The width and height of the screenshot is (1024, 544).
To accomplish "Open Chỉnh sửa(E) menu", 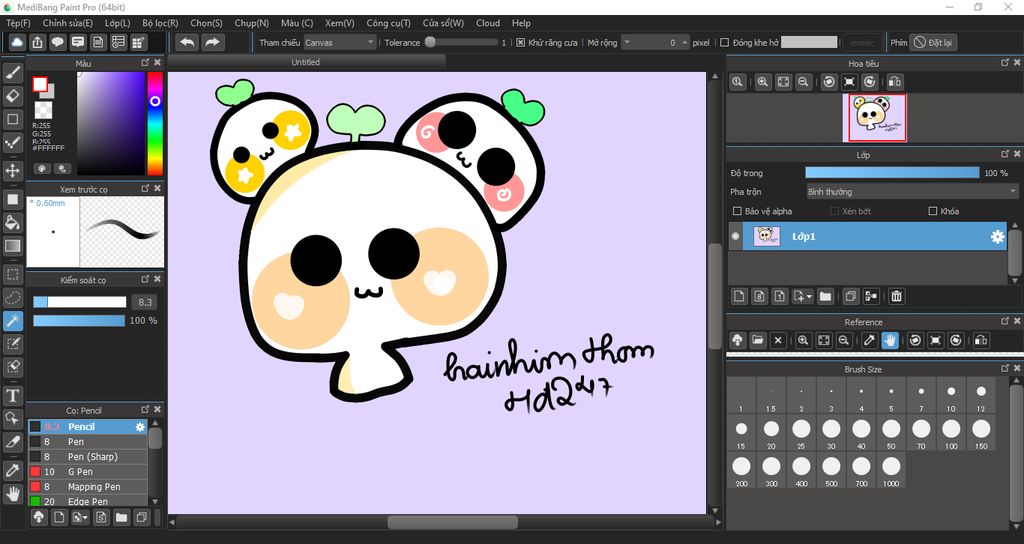I will (68, 23).
